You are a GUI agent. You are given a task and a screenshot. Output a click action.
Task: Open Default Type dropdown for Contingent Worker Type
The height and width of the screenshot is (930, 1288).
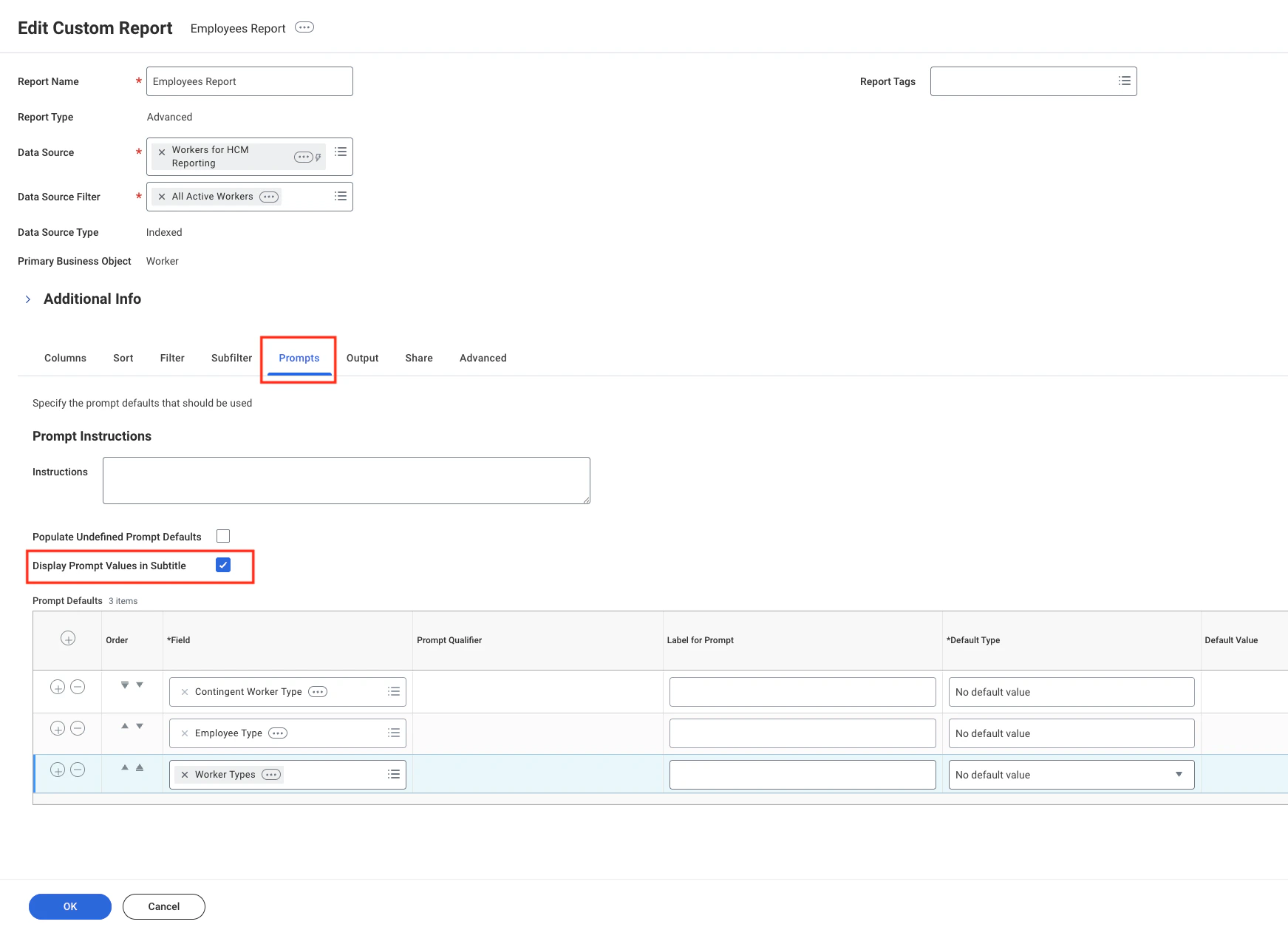(x=1071, y=692)
